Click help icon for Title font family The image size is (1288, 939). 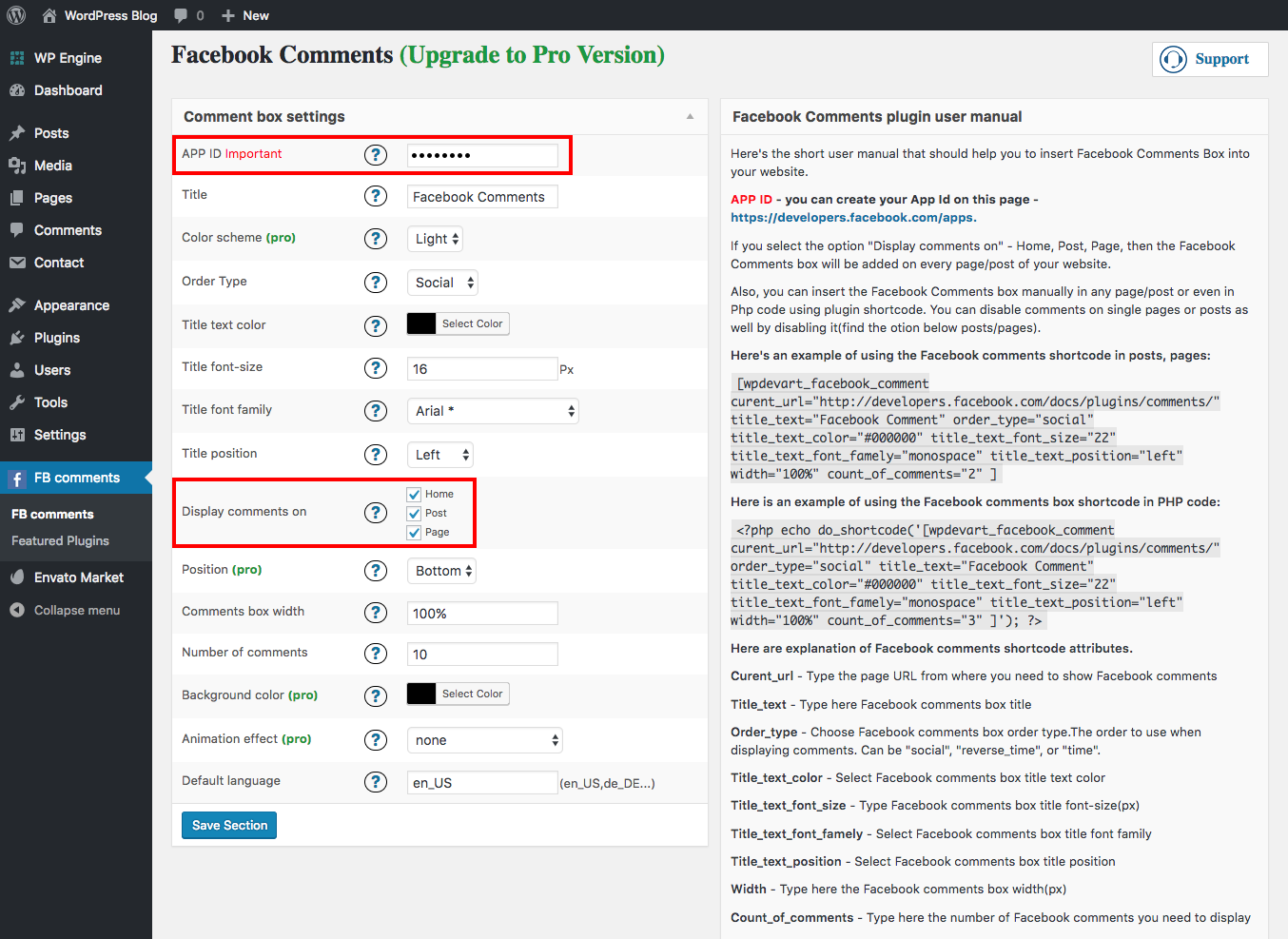(376, 411)
